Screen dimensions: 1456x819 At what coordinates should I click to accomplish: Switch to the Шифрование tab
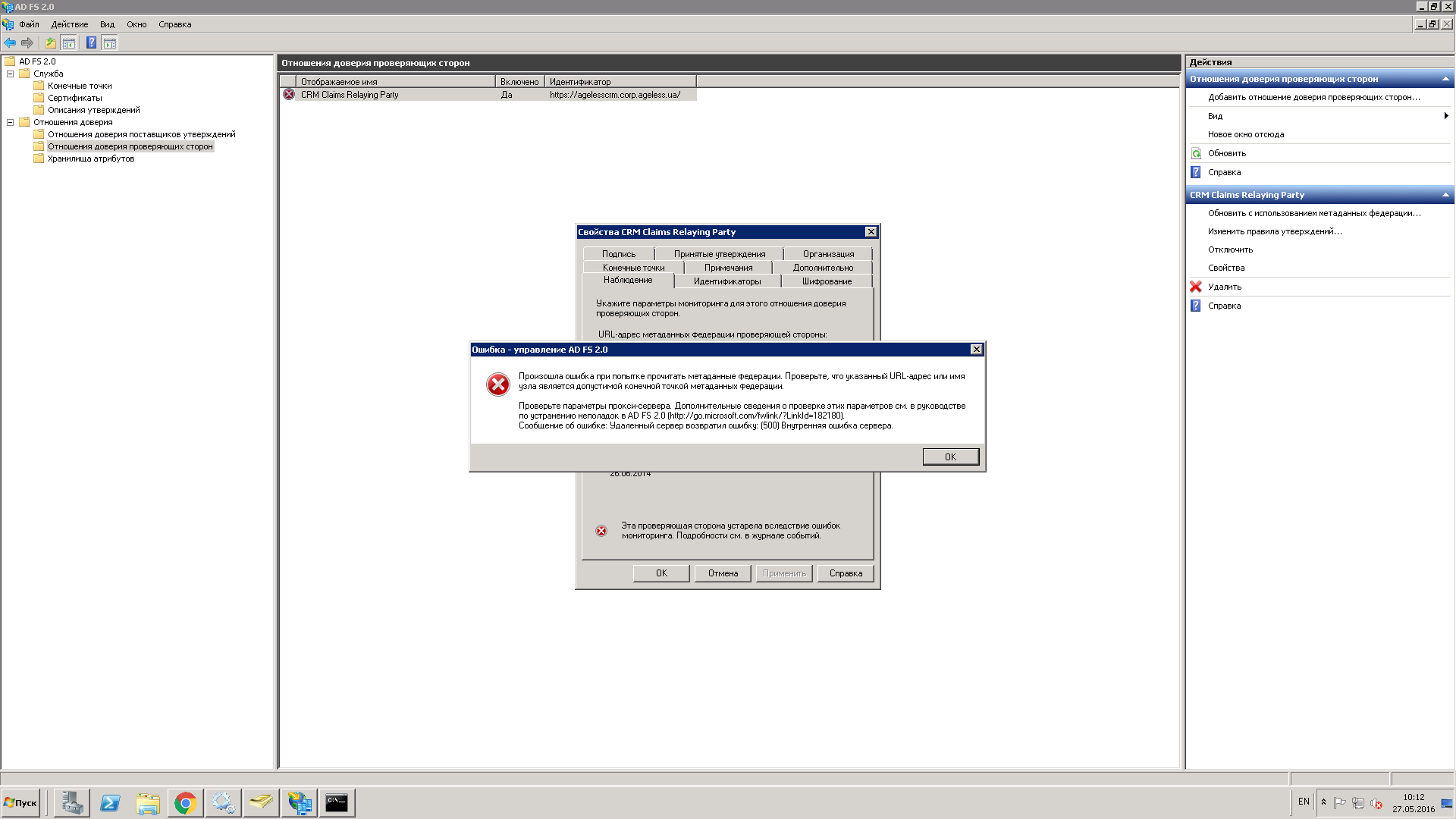(x=826, y=281)
